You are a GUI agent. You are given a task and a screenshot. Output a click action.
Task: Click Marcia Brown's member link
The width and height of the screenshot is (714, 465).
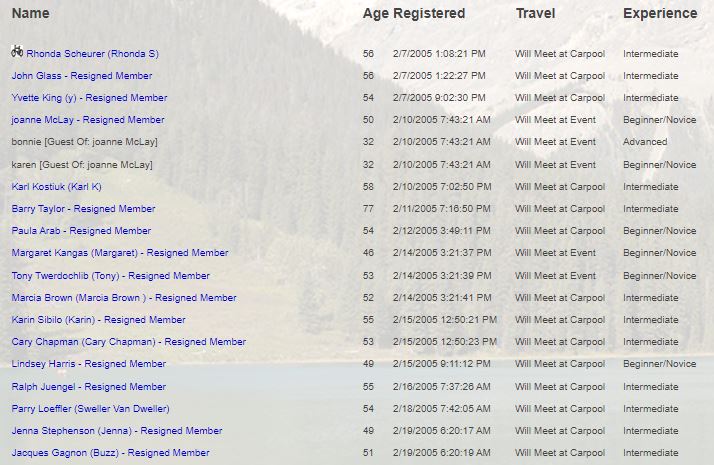coord(124,298)
